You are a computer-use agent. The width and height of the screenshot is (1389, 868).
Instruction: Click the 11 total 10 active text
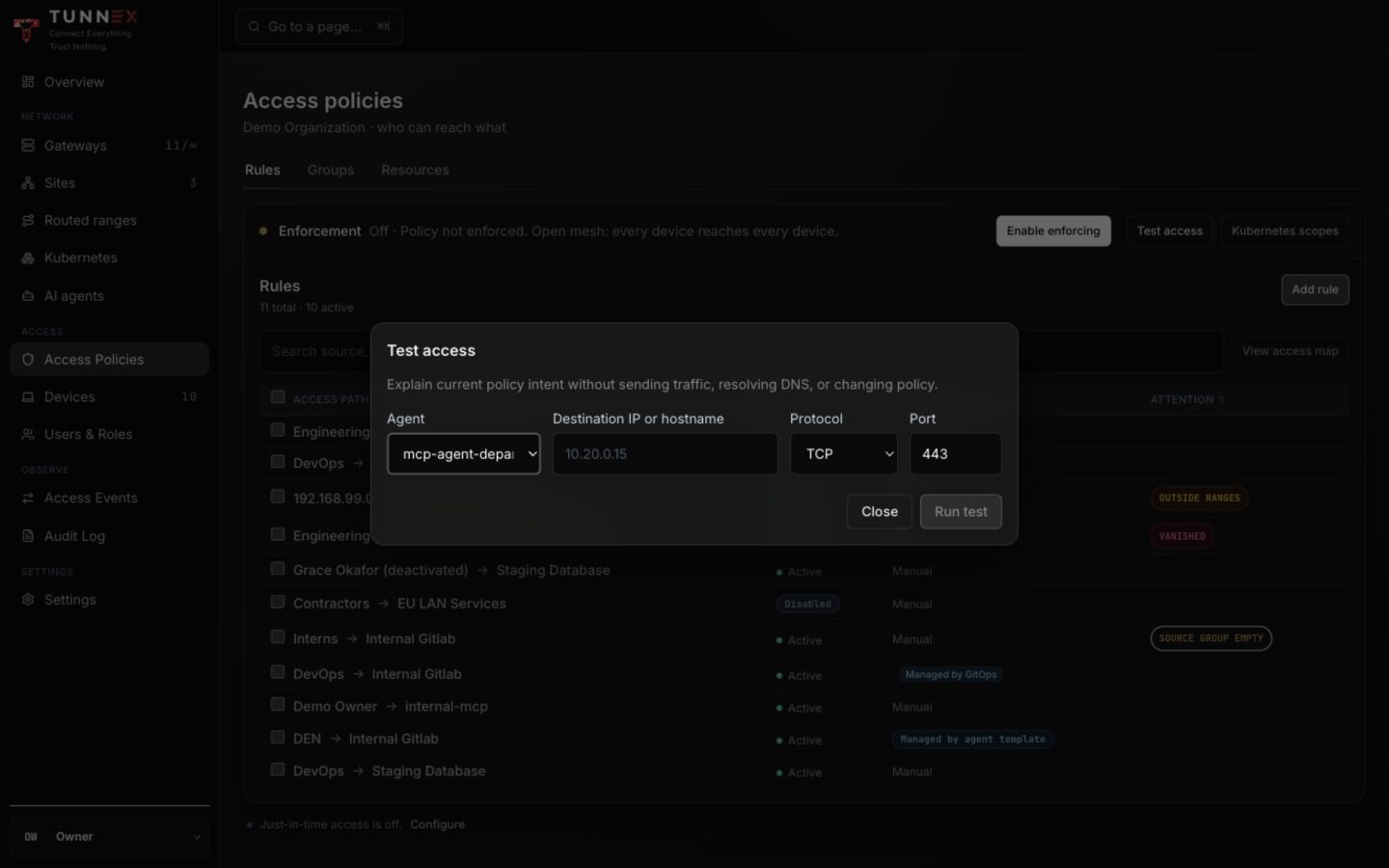point(307,308)
